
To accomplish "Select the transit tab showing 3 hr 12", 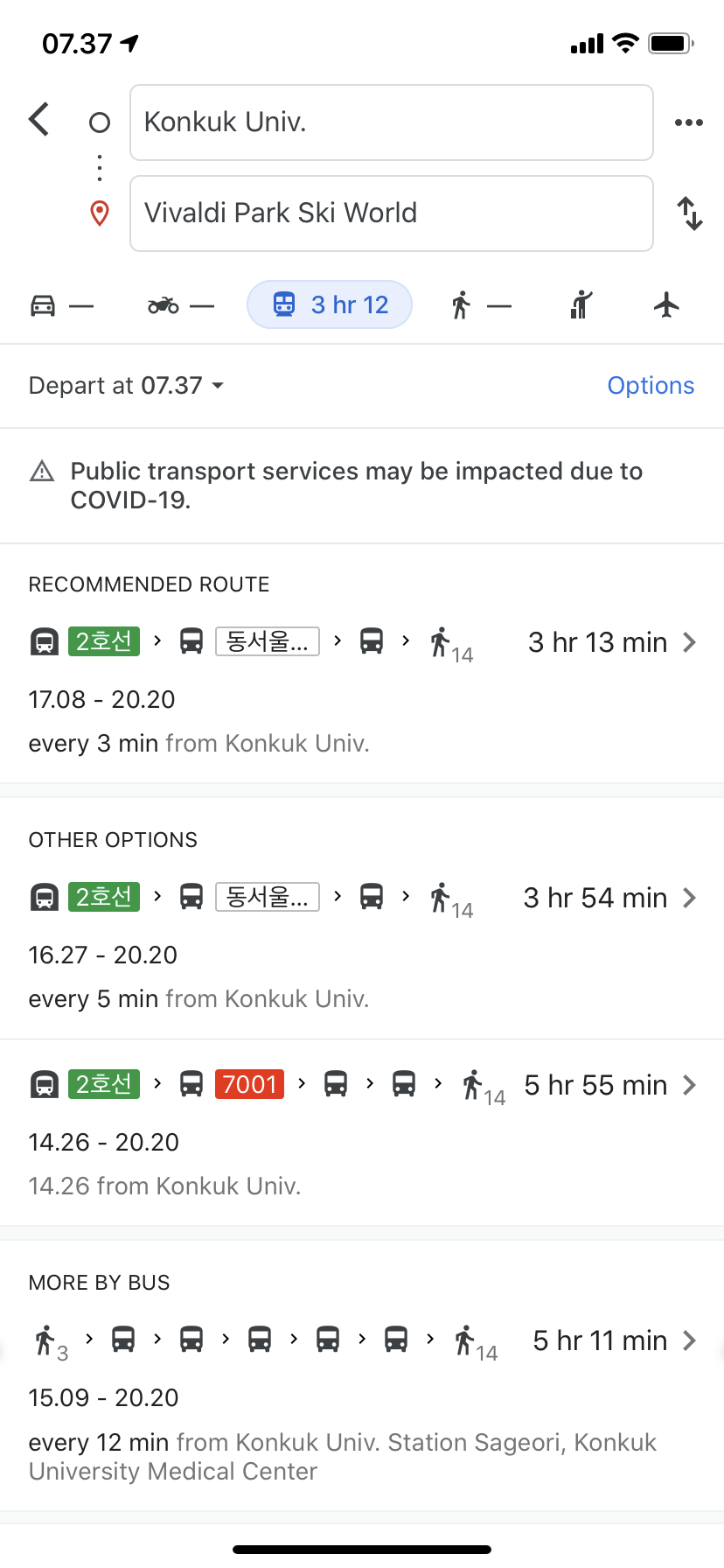I will point(330,304).
